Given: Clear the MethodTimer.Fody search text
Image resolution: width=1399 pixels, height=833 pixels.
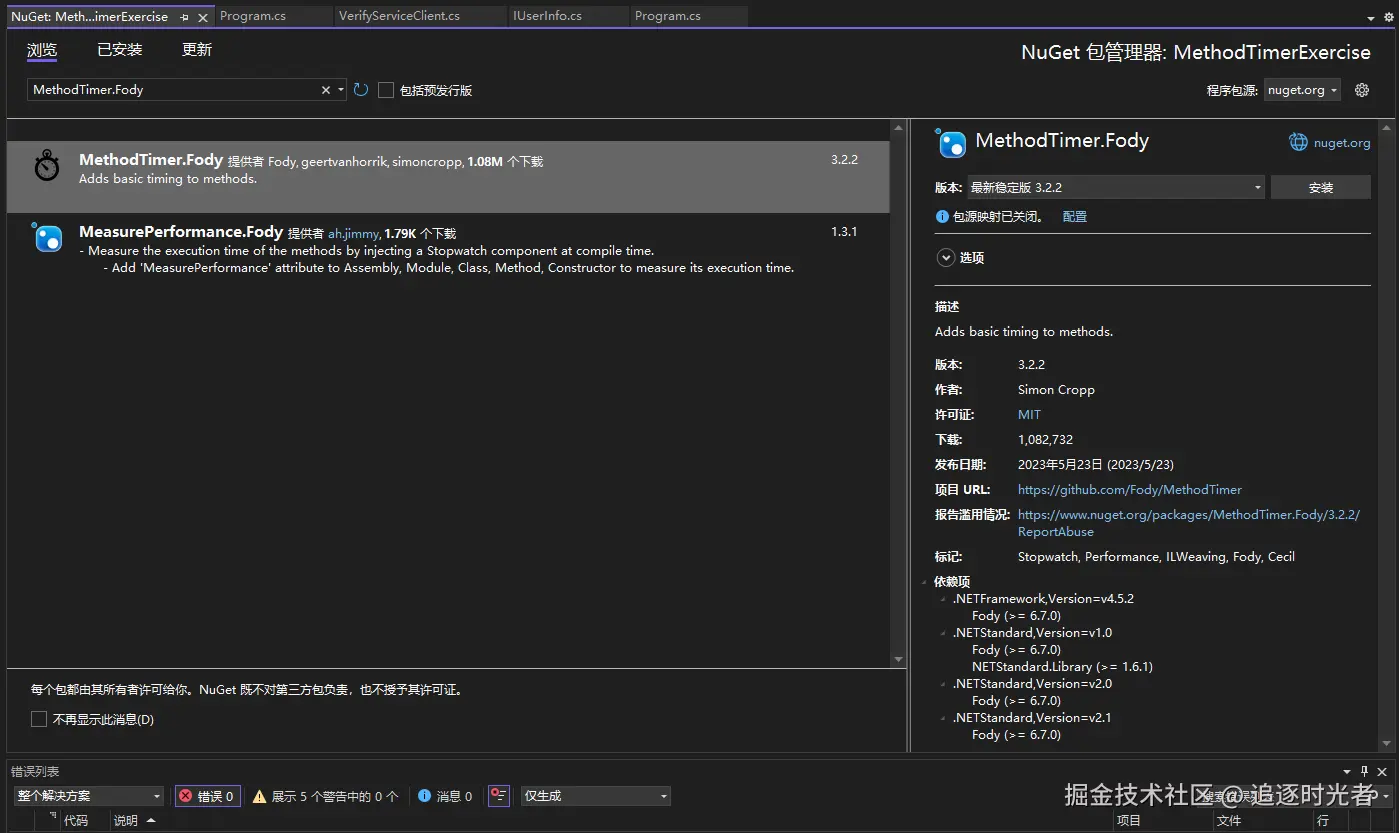Looking at the screenshot, I should pos(326,90).
